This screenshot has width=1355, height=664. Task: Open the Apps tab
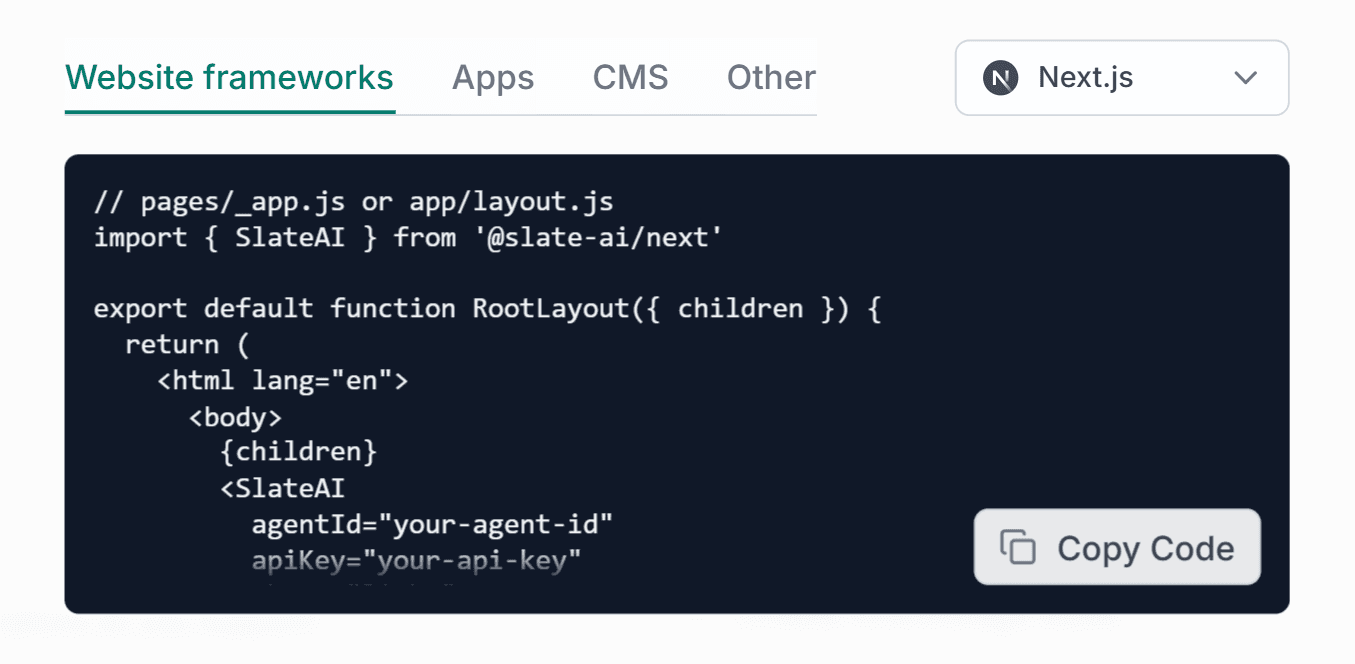tap(493, 78)
